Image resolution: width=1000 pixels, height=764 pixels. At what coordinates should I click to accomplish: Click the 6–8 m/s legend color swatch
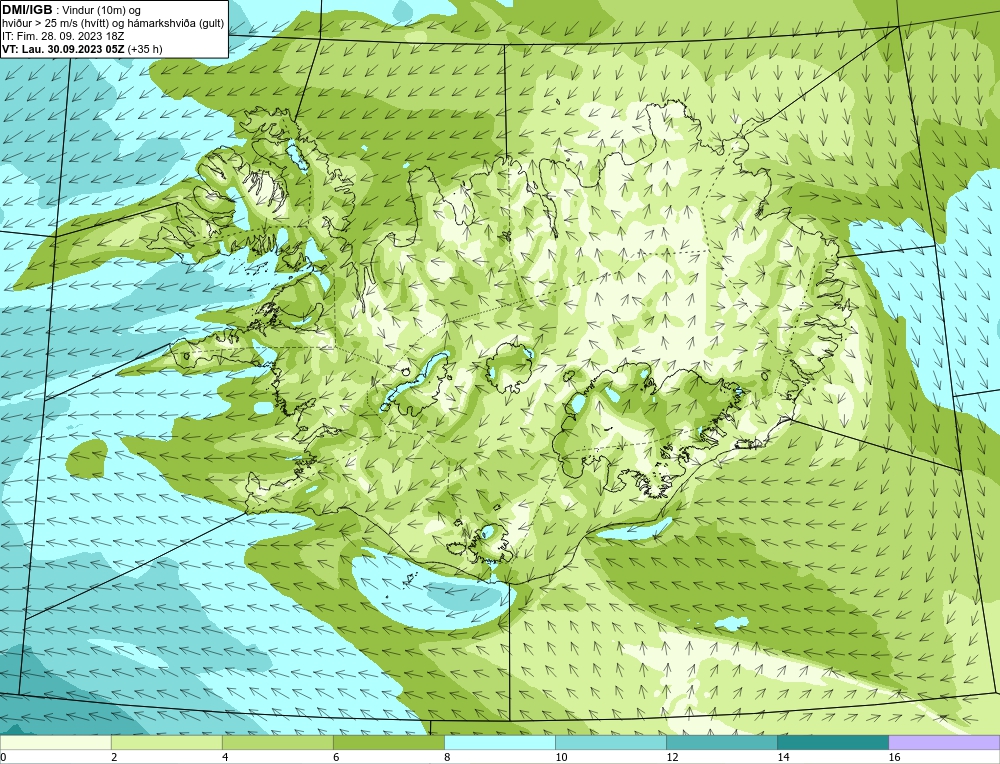(x=388, y=742)
